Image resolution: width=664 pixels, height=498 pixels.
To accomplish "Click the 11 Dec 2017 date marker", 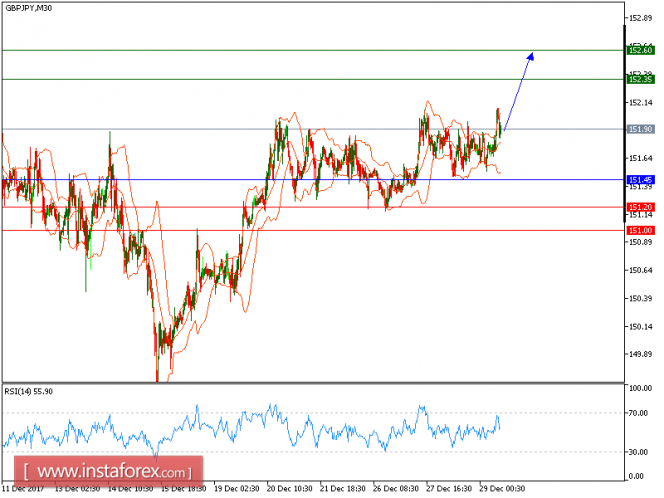I will pyautogui.click(x=24, y=489).
